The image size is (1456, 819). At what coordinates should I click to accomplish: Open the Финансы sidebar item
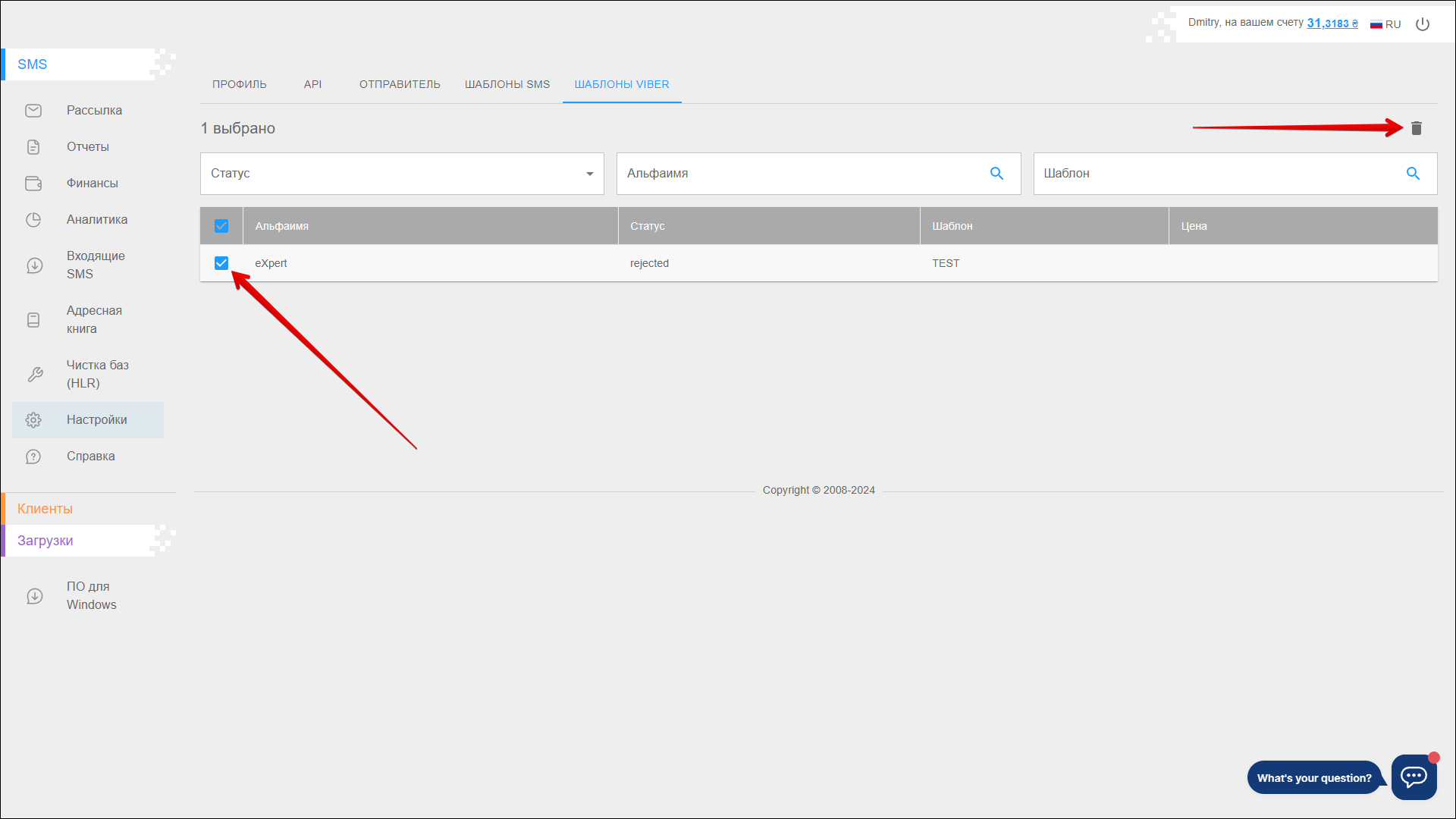pos(92,184)
